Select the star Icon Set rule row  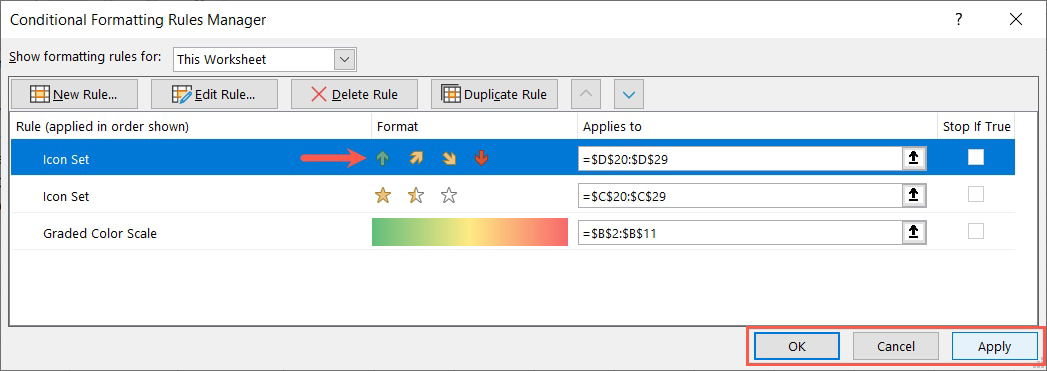pyautogui.click(x=513, y=196)
